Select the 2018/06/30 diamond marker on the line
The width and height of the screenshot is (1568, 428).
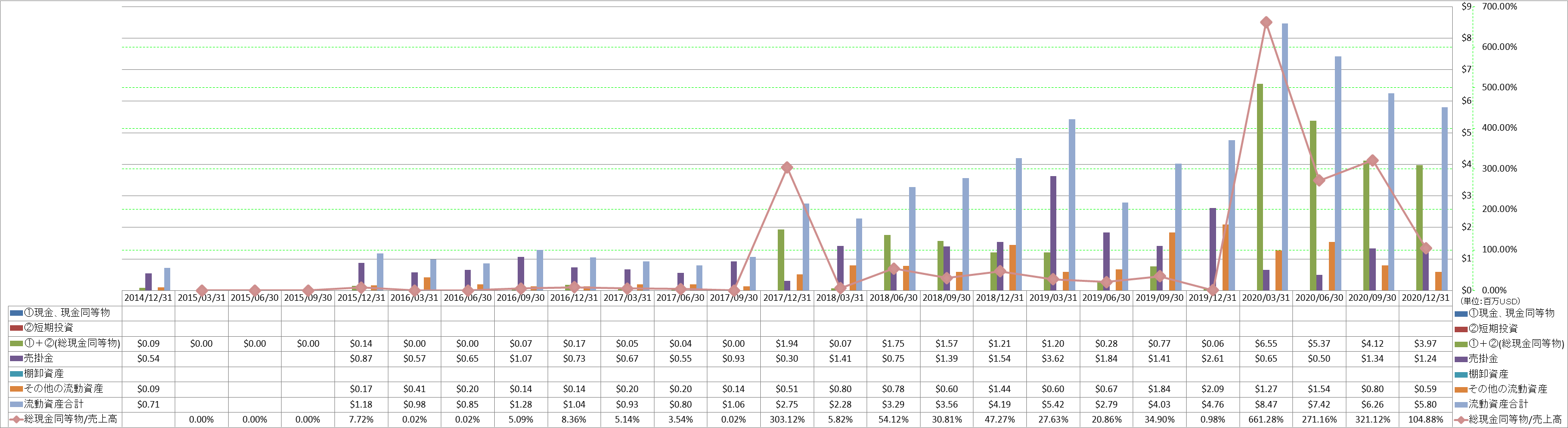coord(894,269)
